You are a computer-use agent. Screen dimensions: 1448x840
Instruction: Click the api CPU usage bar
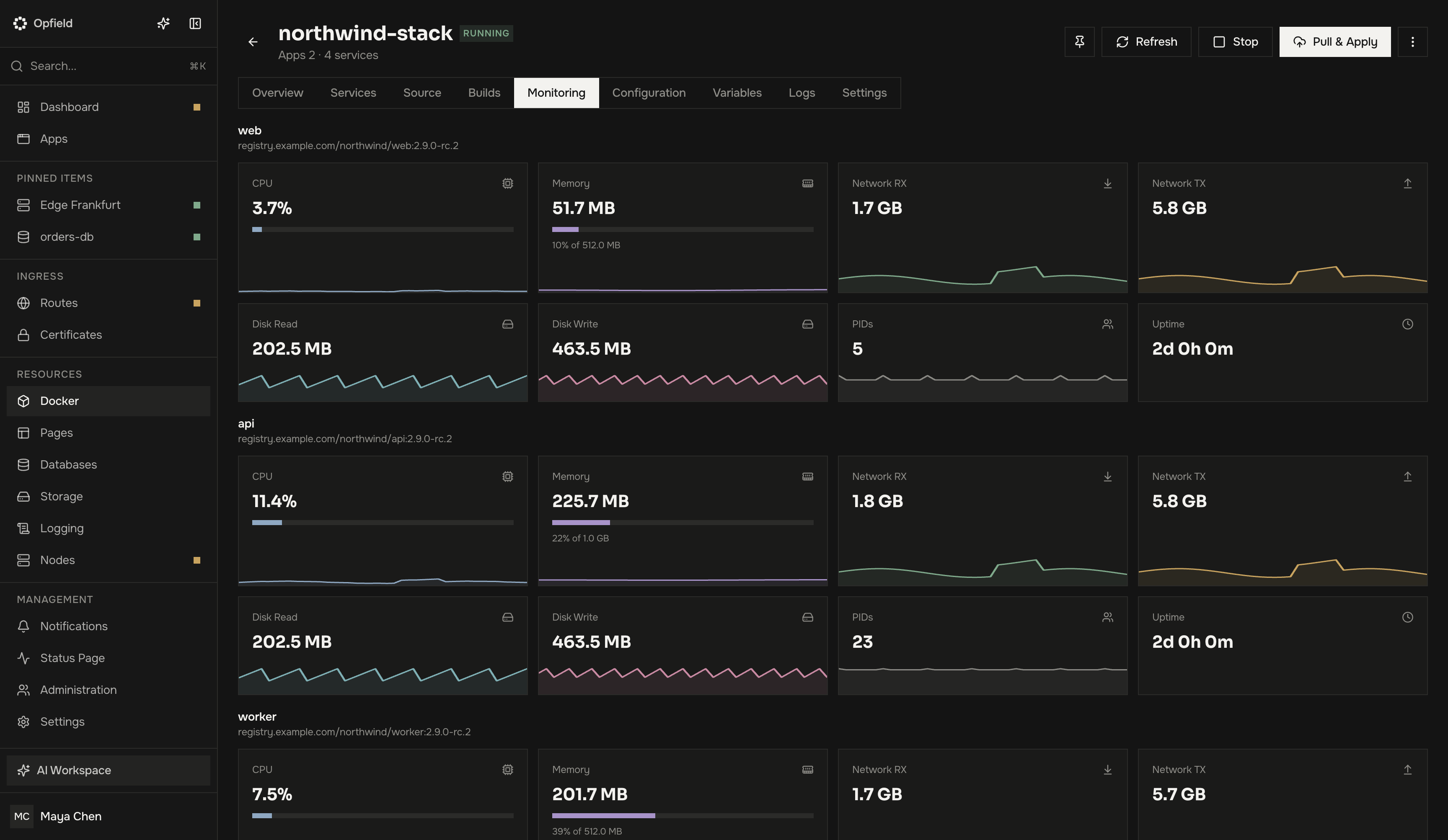point(383,523)
